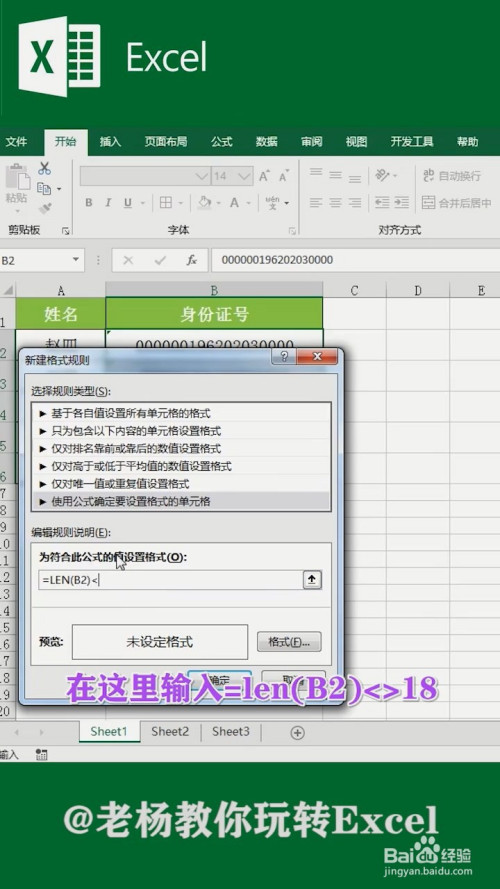Expand the Paste options arrow
The width and height of the screenshot is (500, 889).
[16, 211]
